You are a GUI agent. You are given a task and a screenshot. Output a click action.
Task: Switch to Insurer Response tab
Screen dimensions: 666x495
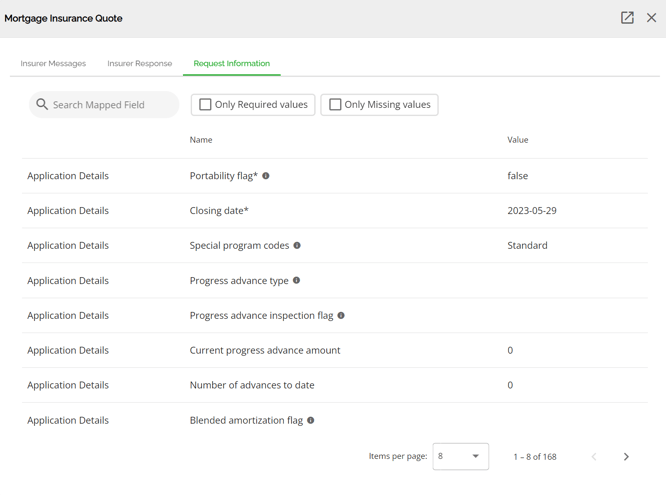[x=139, y=63]
